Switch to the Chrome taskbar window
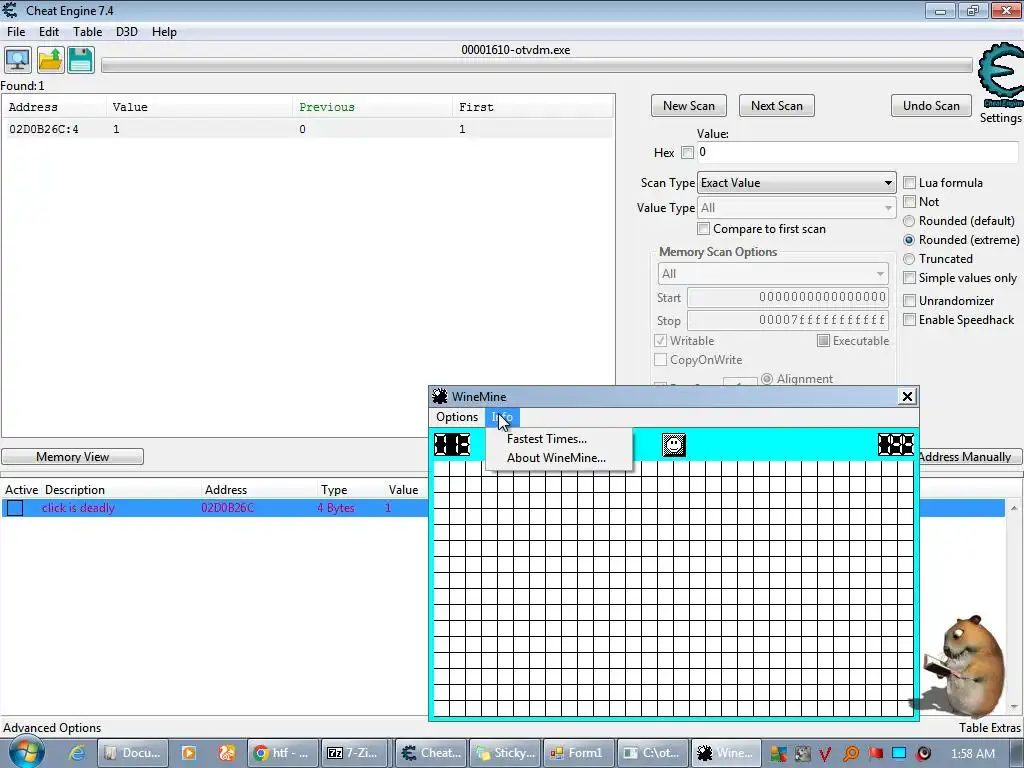 click(x=282, y=754)
